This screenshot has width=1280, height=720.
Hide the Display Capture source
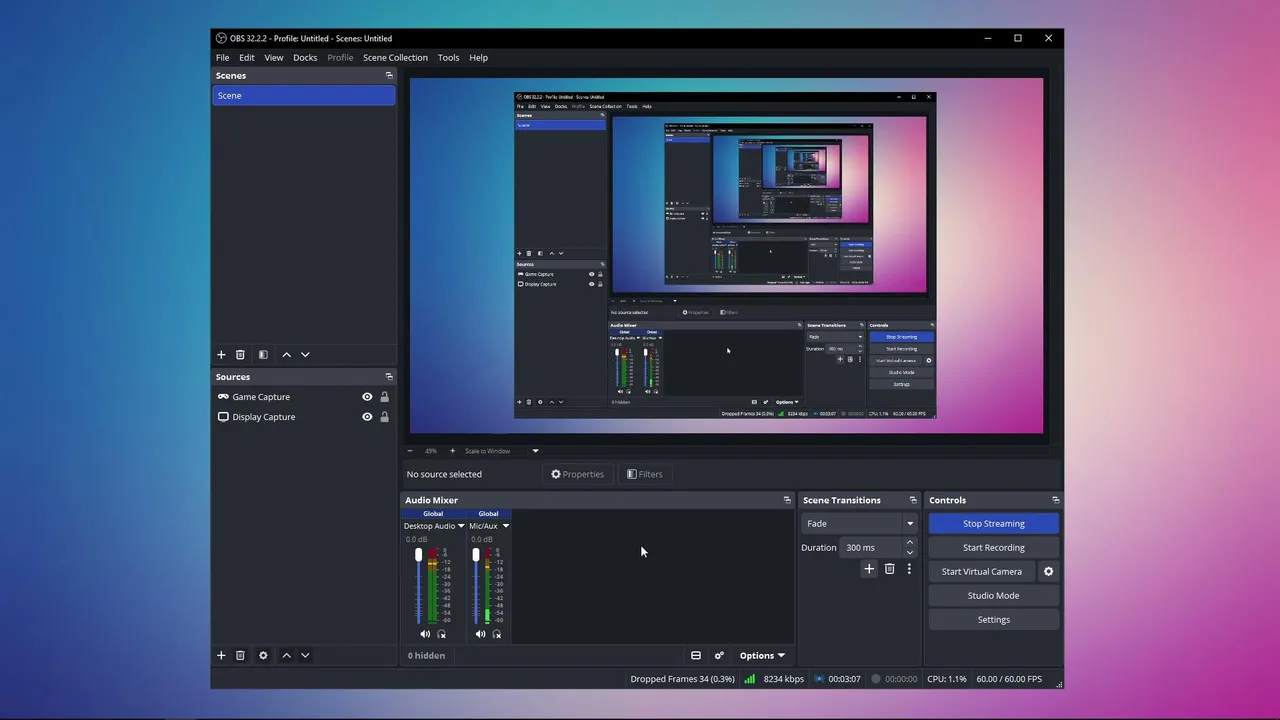tap(367, 417)
